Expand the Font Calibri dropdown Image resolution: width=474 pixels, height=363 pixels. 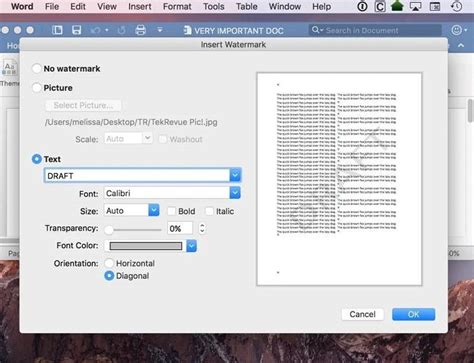point(235,193)
